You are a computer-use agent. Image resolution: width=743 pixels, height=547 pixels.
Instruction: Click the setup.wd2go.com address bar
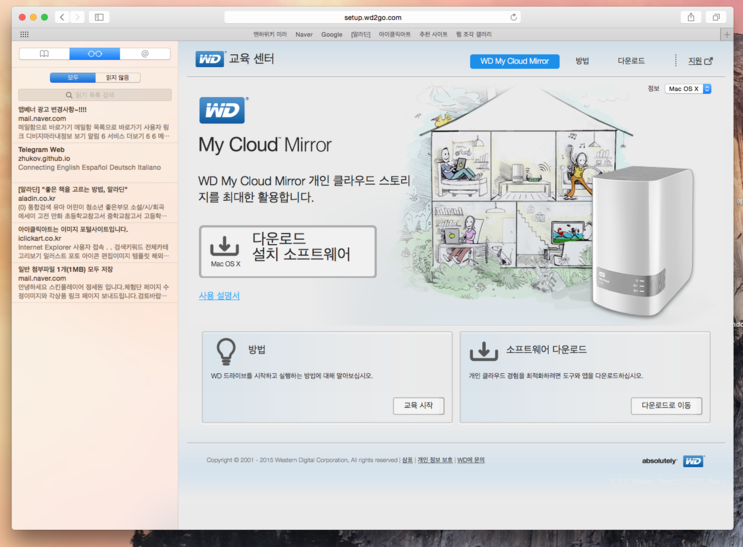372,18
